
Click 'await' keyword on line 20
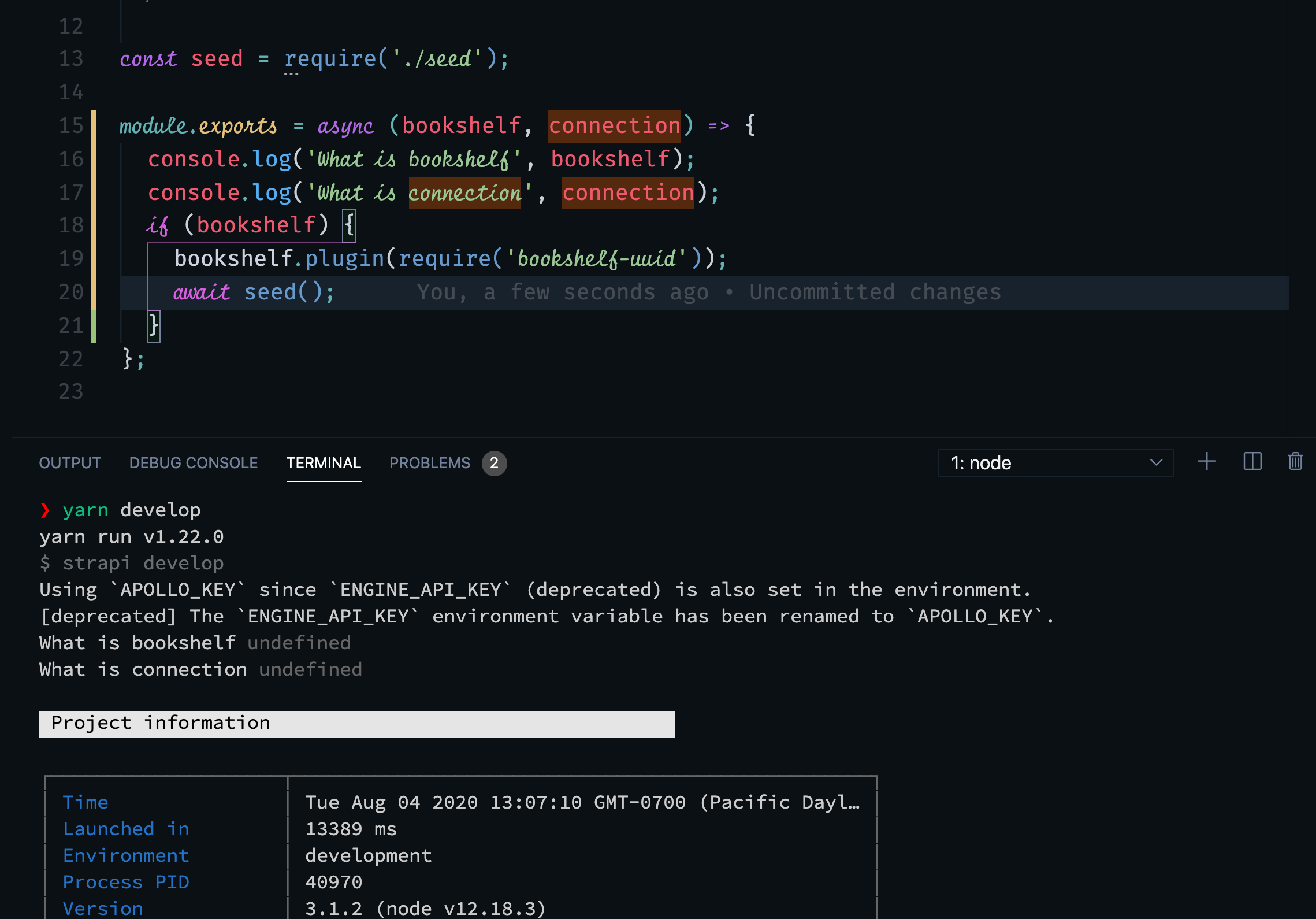pyautogui.click(x=202, y=292)
